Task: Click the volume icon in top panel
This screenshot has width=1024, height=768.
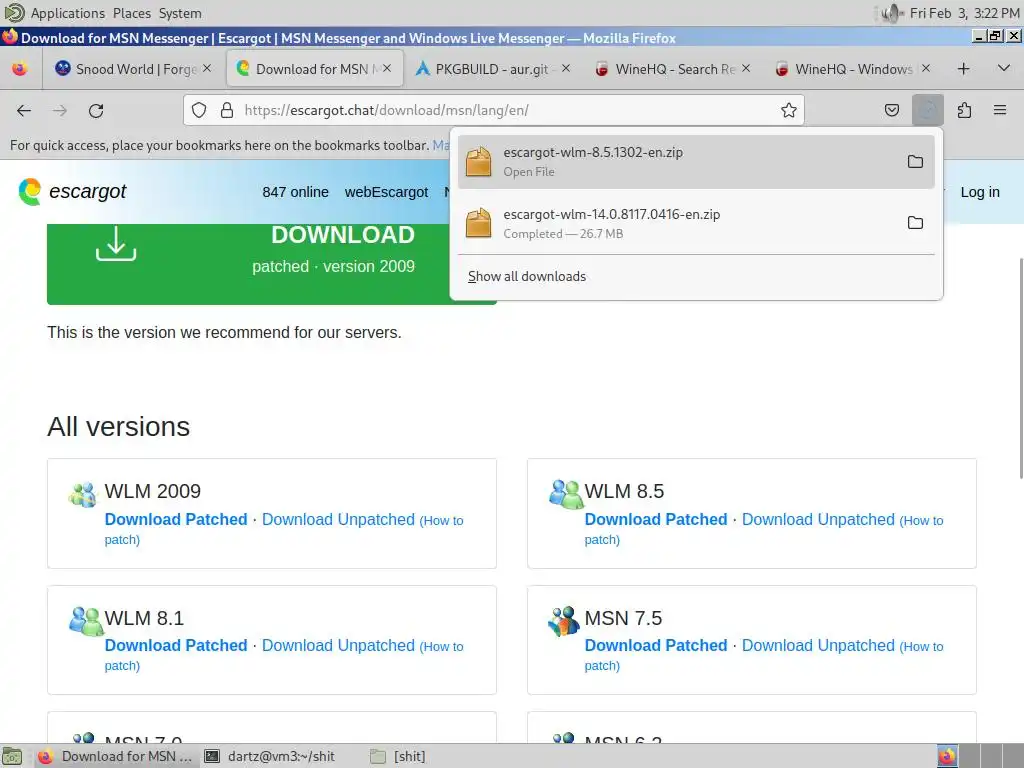Action: [891, 13]
